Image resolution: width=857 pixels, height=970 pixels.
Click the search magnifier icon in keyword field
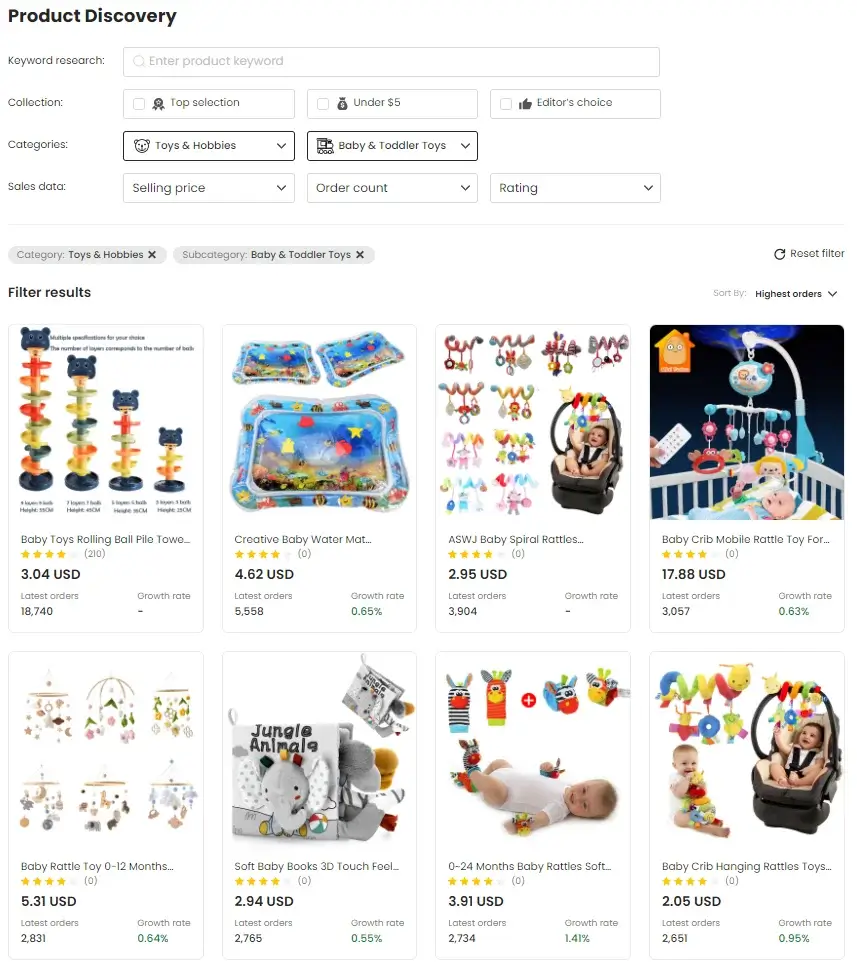139,61
